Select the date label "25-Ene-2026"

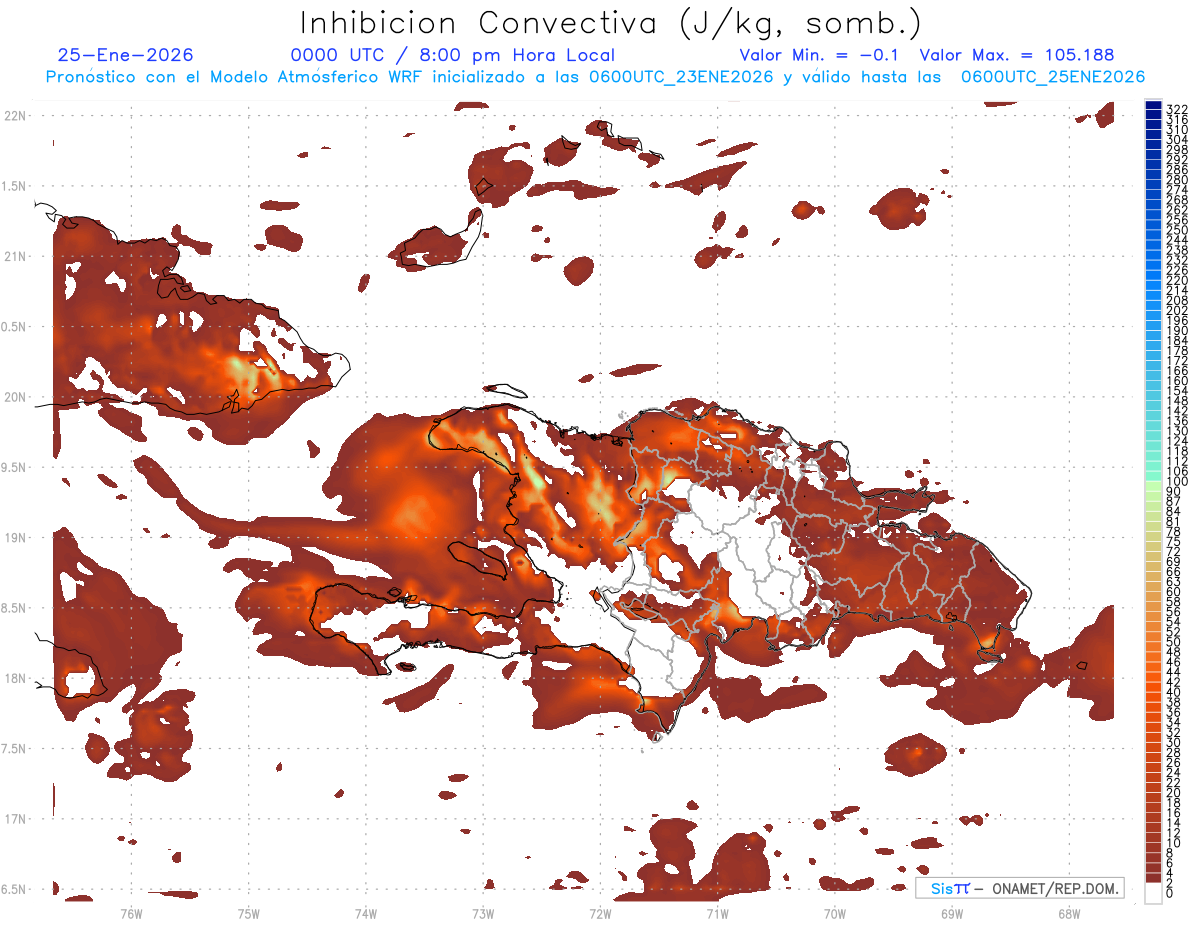(126, 55)
